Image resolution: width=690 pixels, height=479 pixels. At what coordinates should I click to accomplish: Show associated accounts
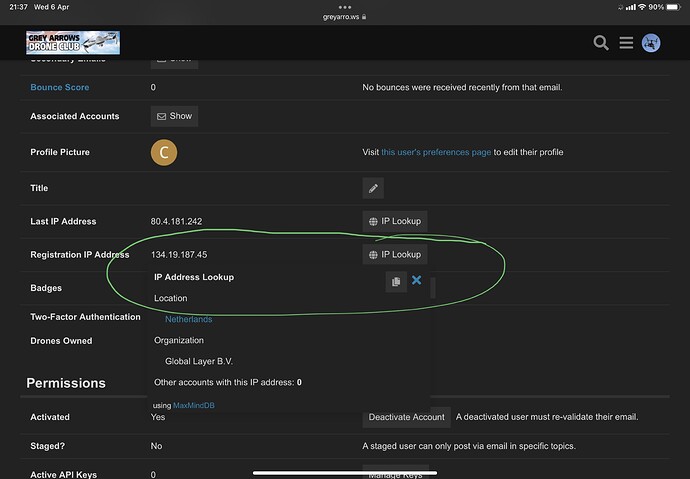coord(174,116)
